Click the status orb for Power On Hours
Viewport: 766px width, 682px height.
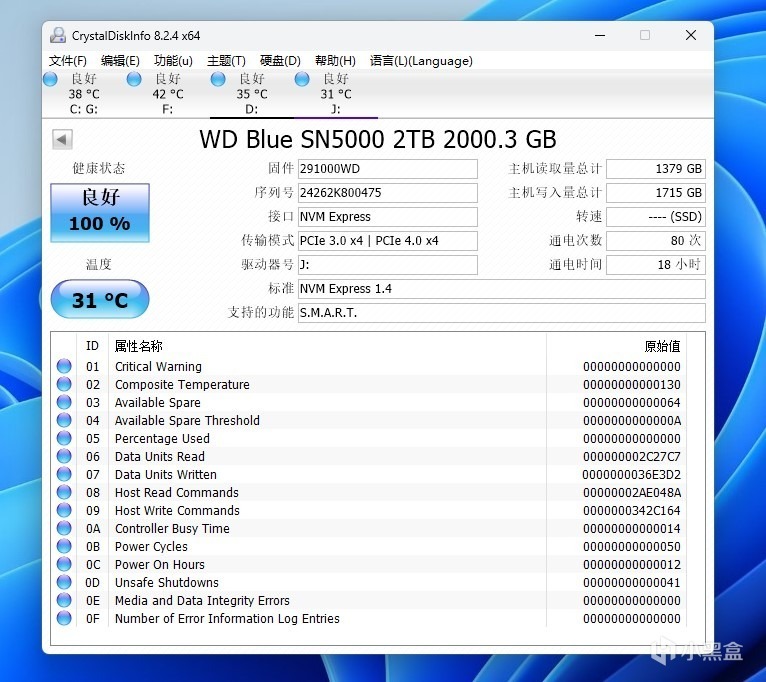click(64, 564)
